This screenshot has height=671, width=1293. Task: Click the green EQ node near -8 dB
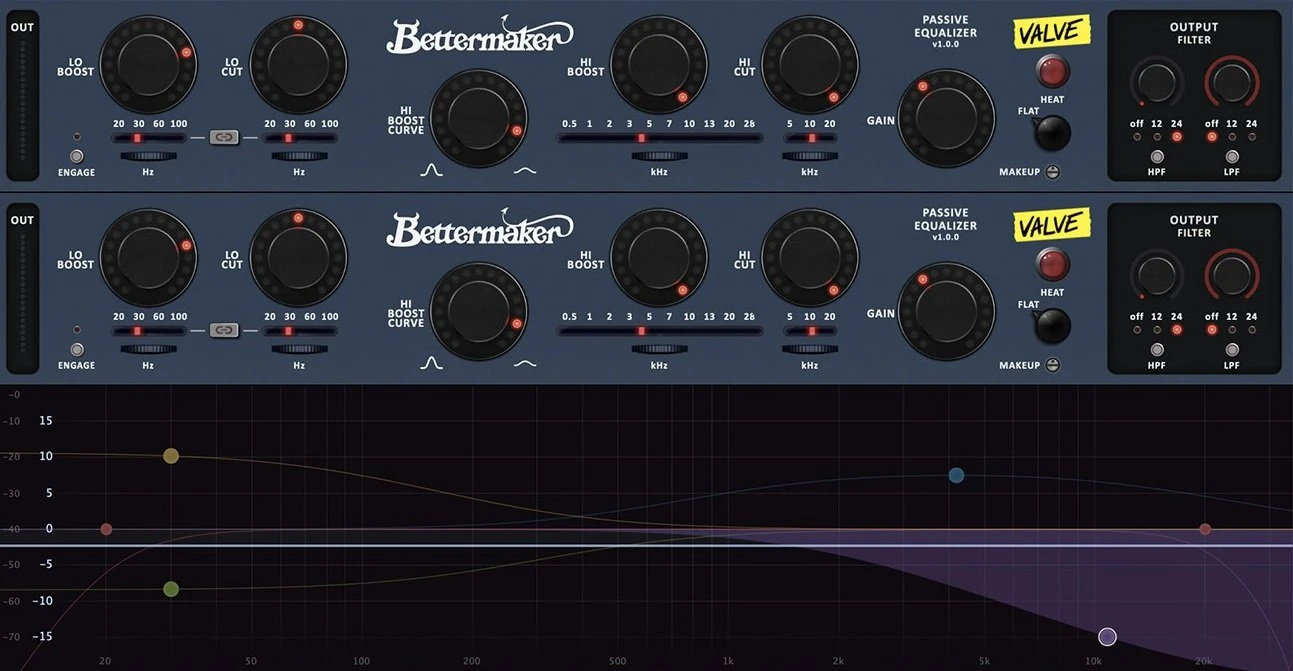171,589
